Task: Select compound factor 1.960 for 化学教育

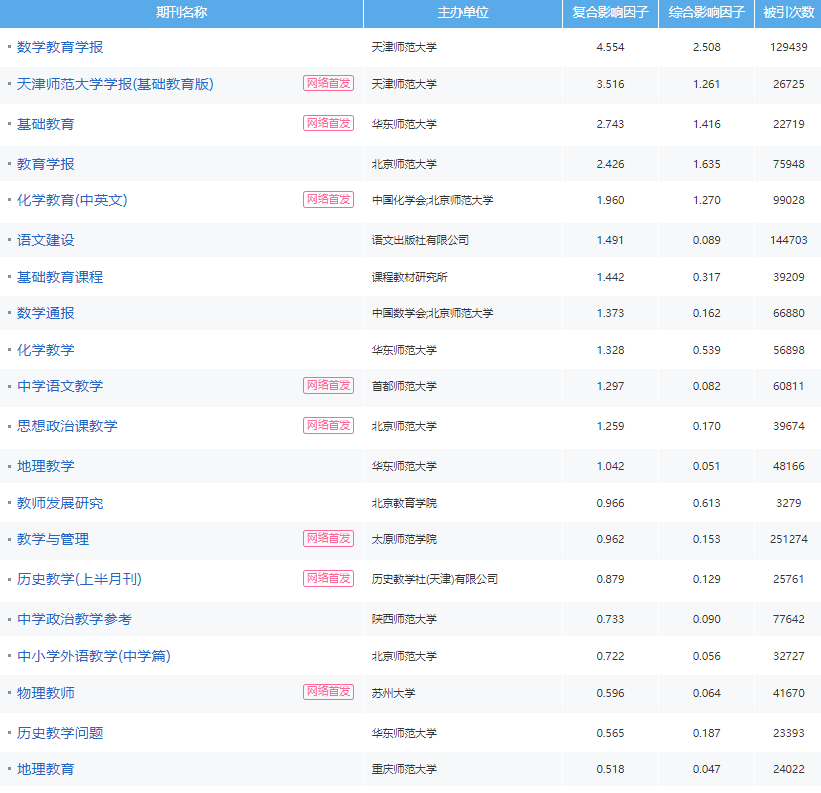Action: click(611, 200)
